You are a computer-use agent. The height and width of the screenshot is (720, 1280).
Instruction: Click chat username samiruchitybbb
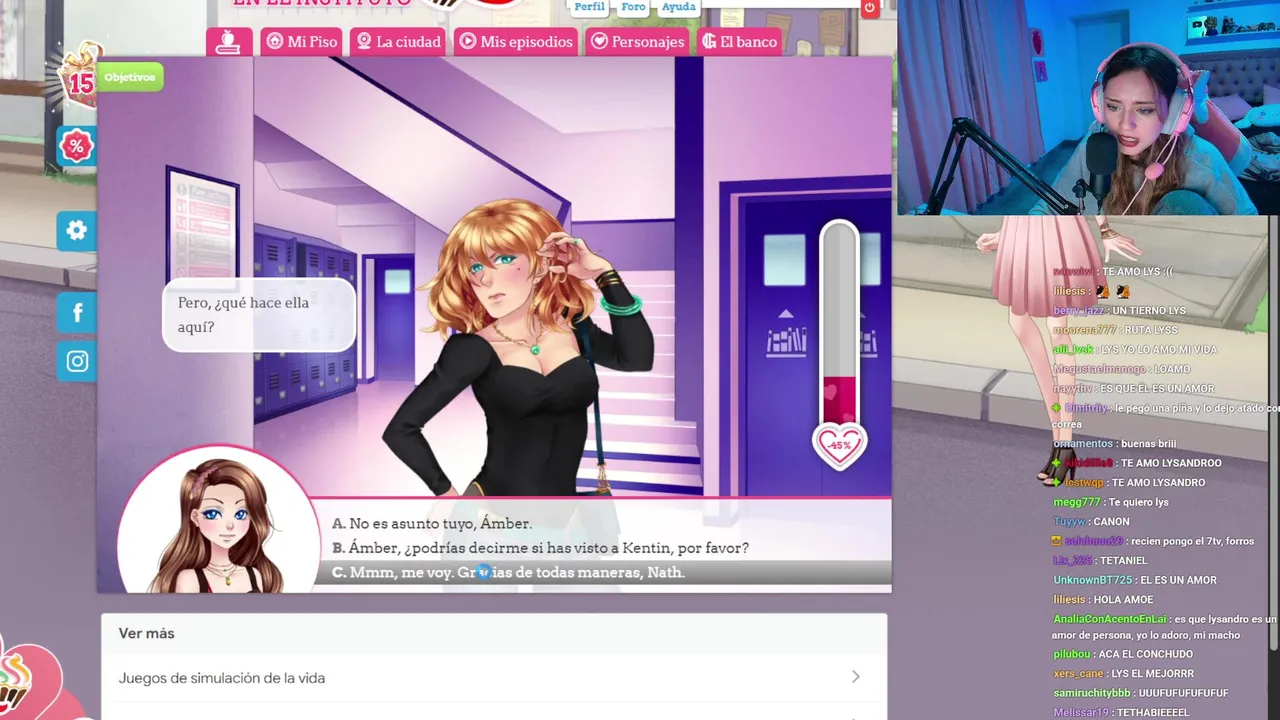[x=1091, y=693]
